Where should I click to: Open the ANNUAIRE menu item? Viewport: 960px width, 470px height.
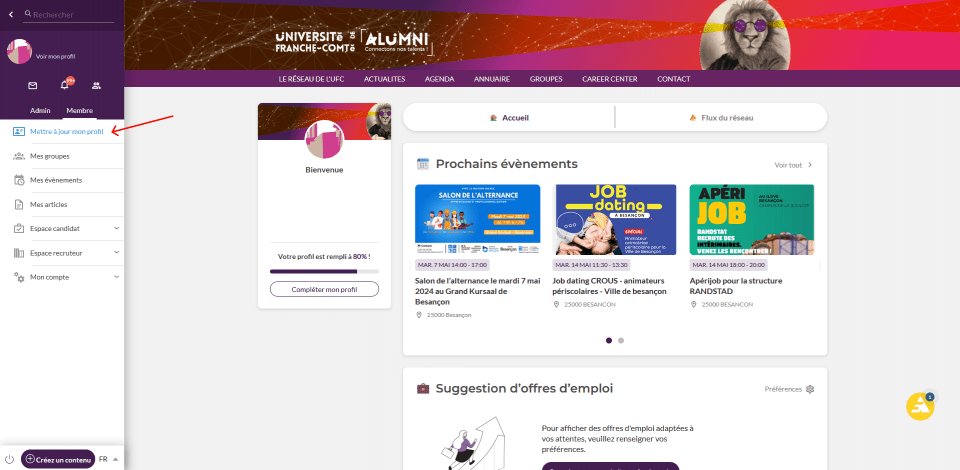point(492,79)
